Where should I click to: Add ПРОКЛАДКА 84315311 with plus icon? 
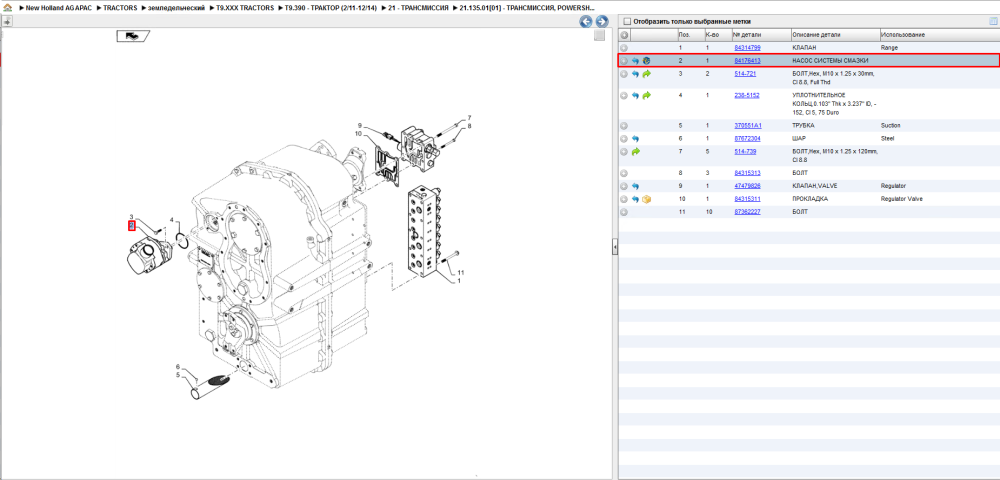(x=624, y=199)
